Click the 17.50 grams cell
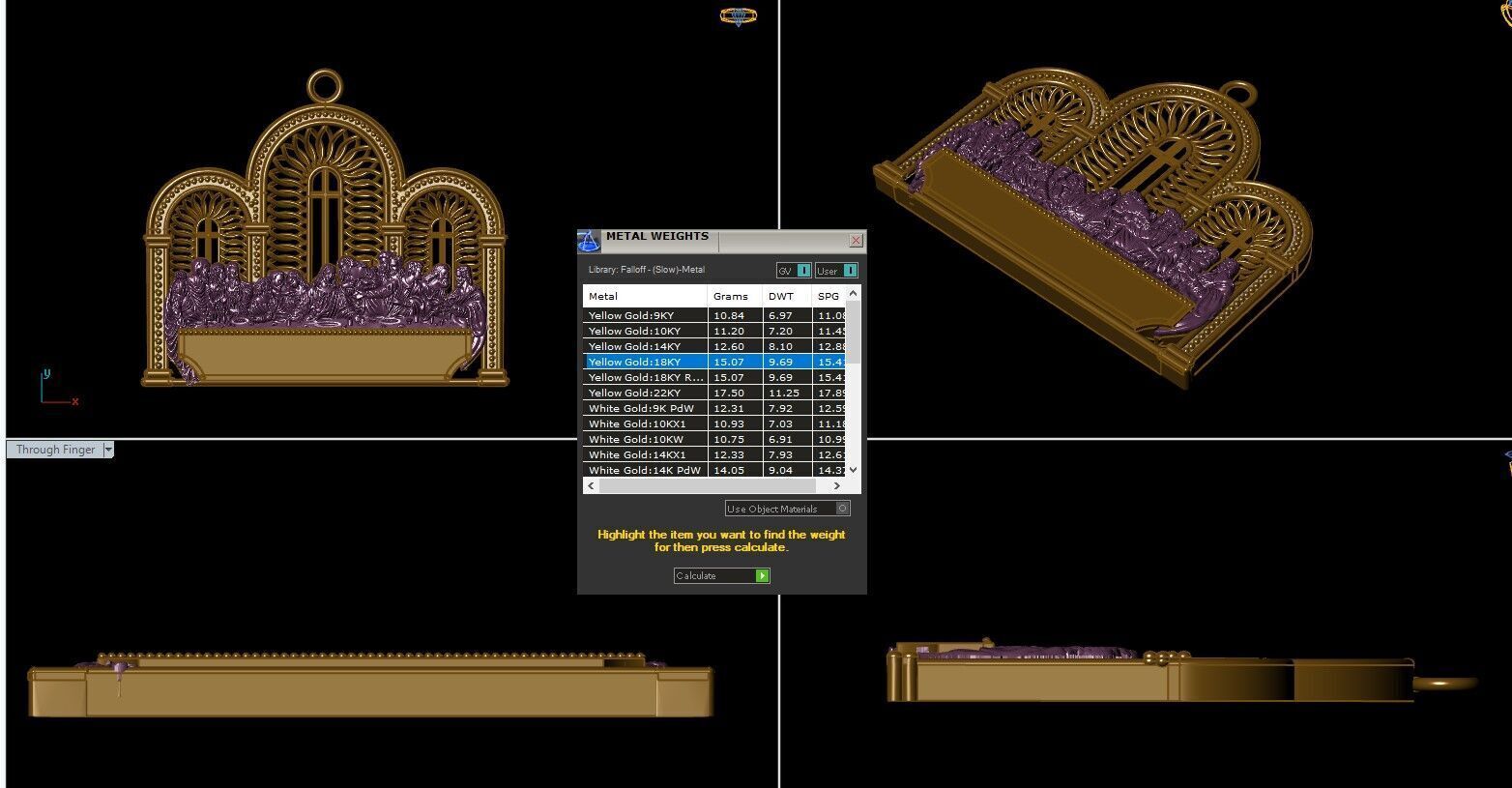The width and height of the screenshot is (1512, 788). click(736, 393)
